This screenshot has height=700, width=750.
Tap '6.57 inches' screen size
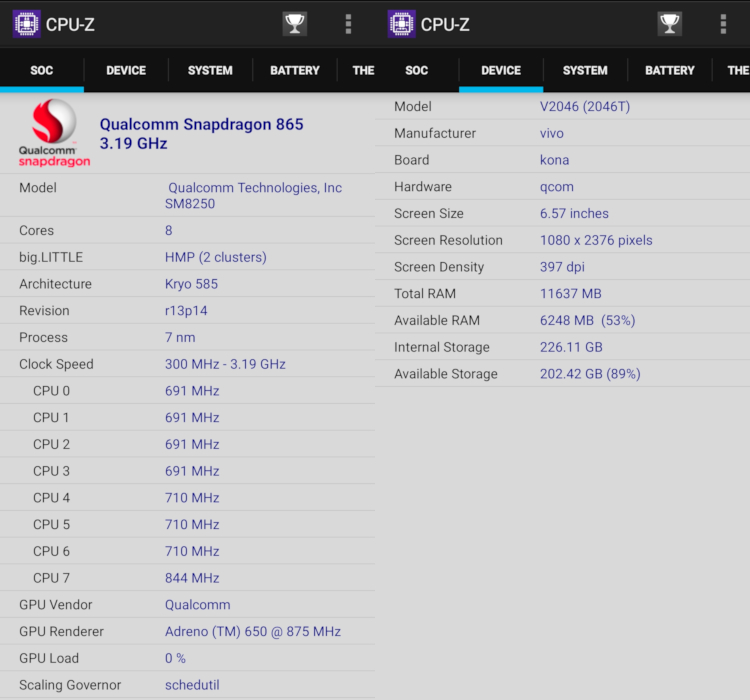coord(574,214)
